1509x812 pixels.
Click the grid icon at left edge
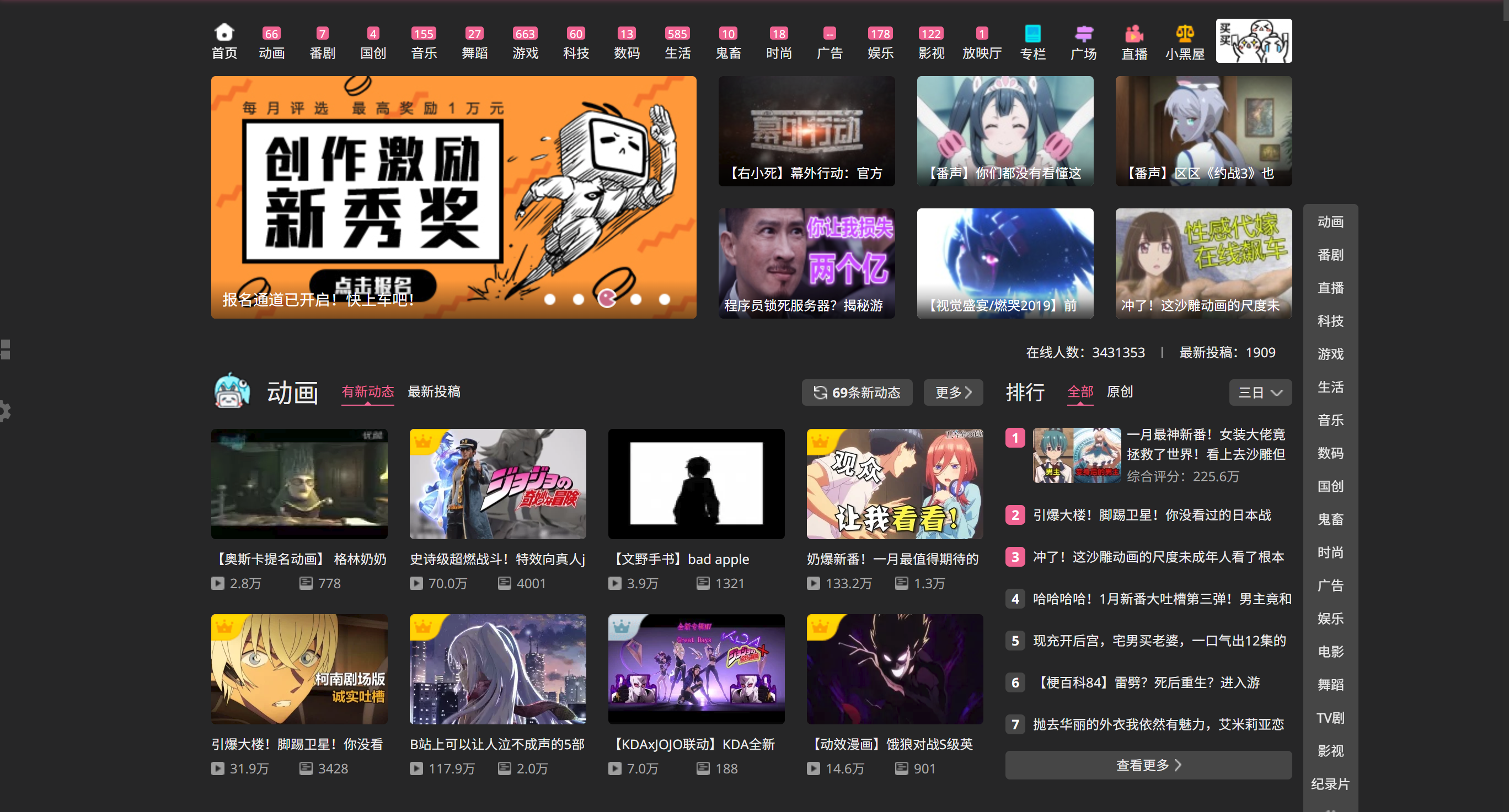point(6,349)
